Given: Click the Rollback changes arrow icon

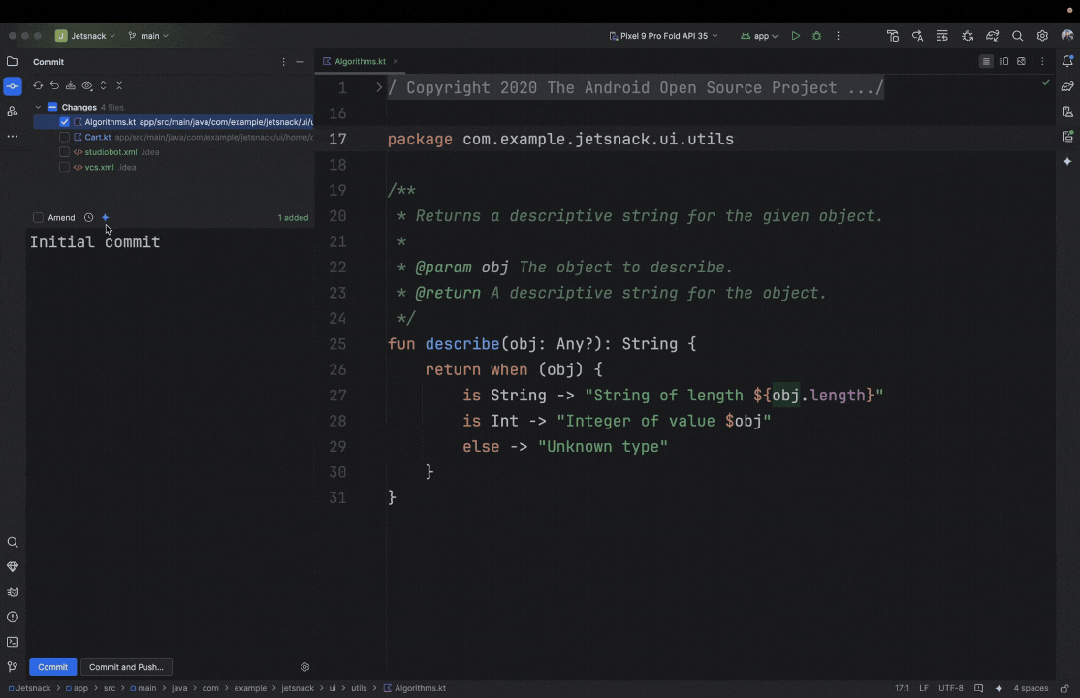Looking at the screenshot, I should (x=54, y=86).
